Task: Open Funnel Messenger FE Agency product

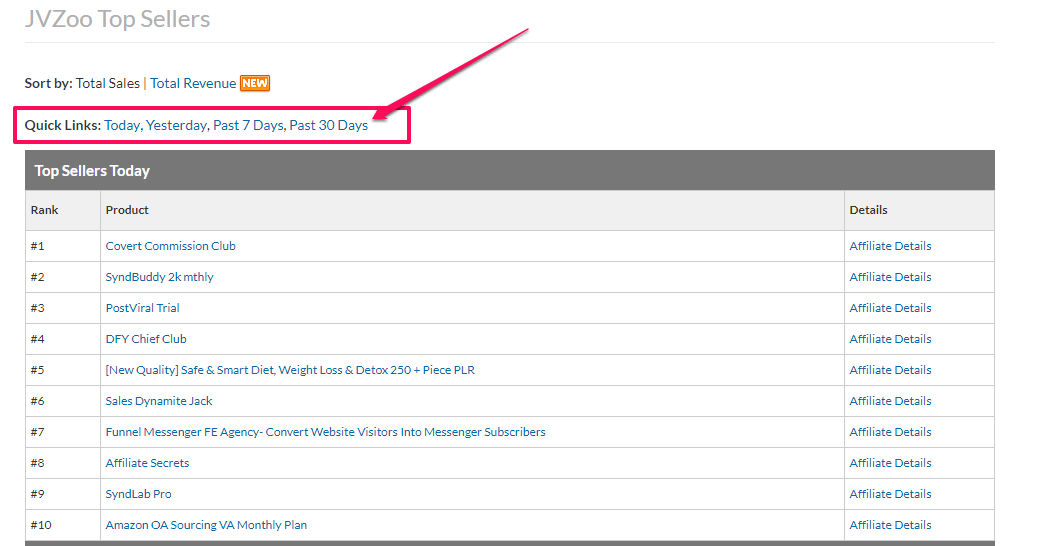Action: (x=325, y=432)
